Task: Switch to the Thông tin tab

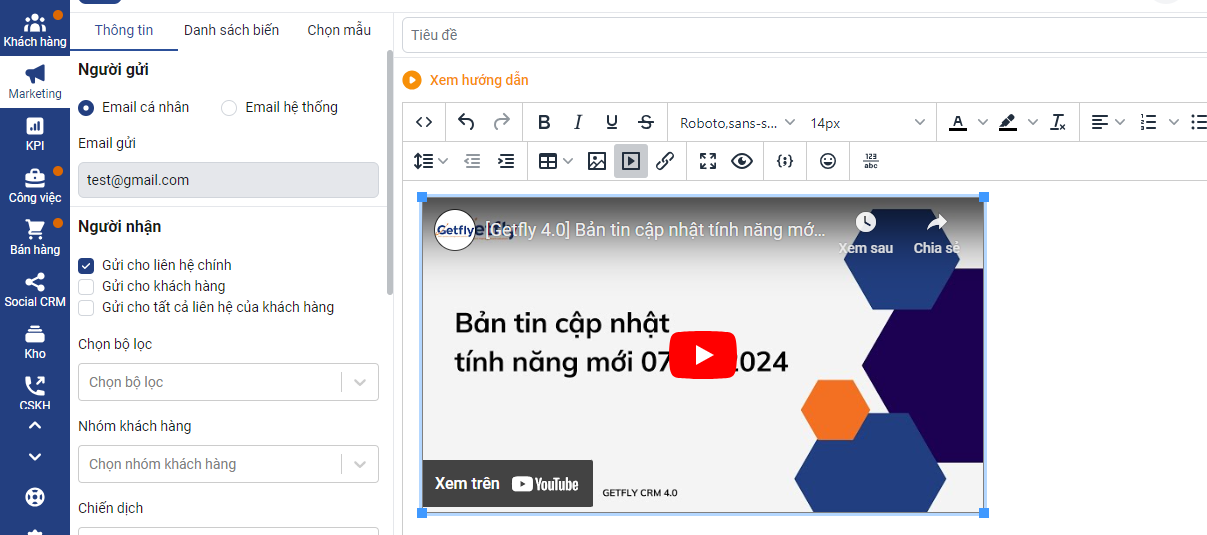Action: (x=124, y=30)
